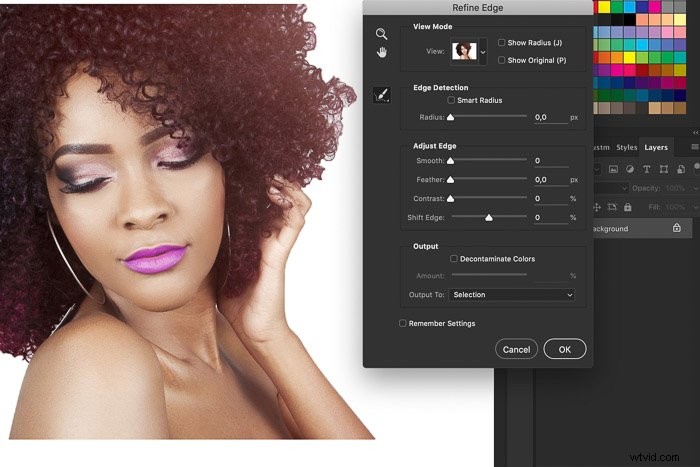Switch to the Styles tab
Viewport: 700px width, 467px height.
click(x=626, y=147)
